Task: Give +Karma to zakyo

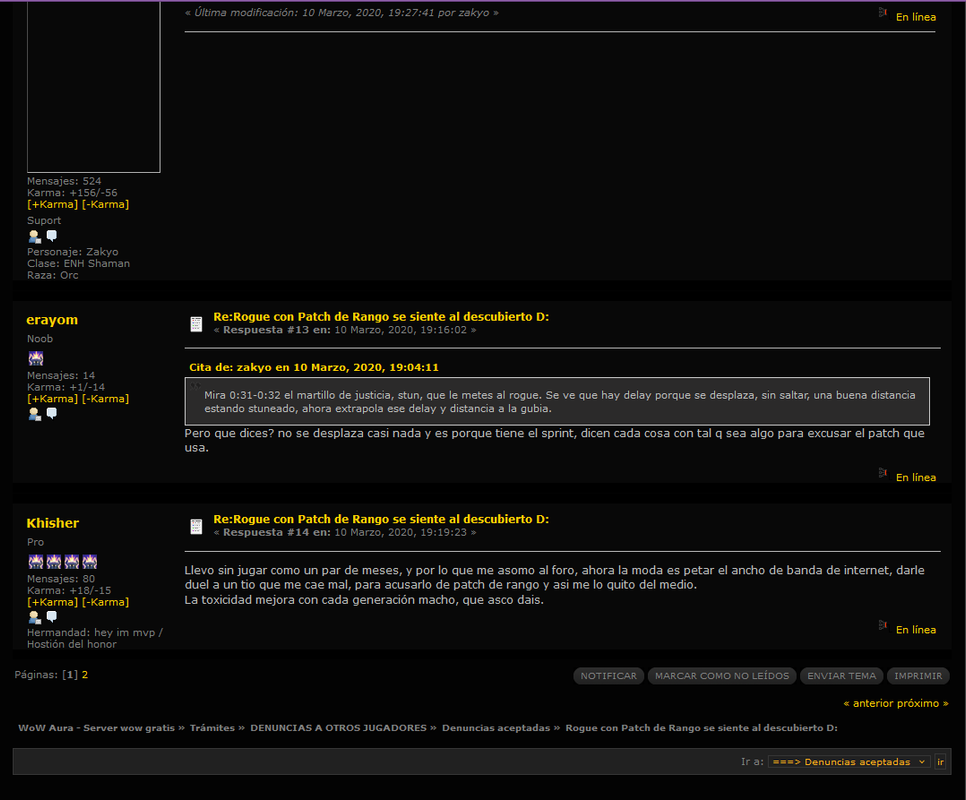Action: (x=52, y=204)
